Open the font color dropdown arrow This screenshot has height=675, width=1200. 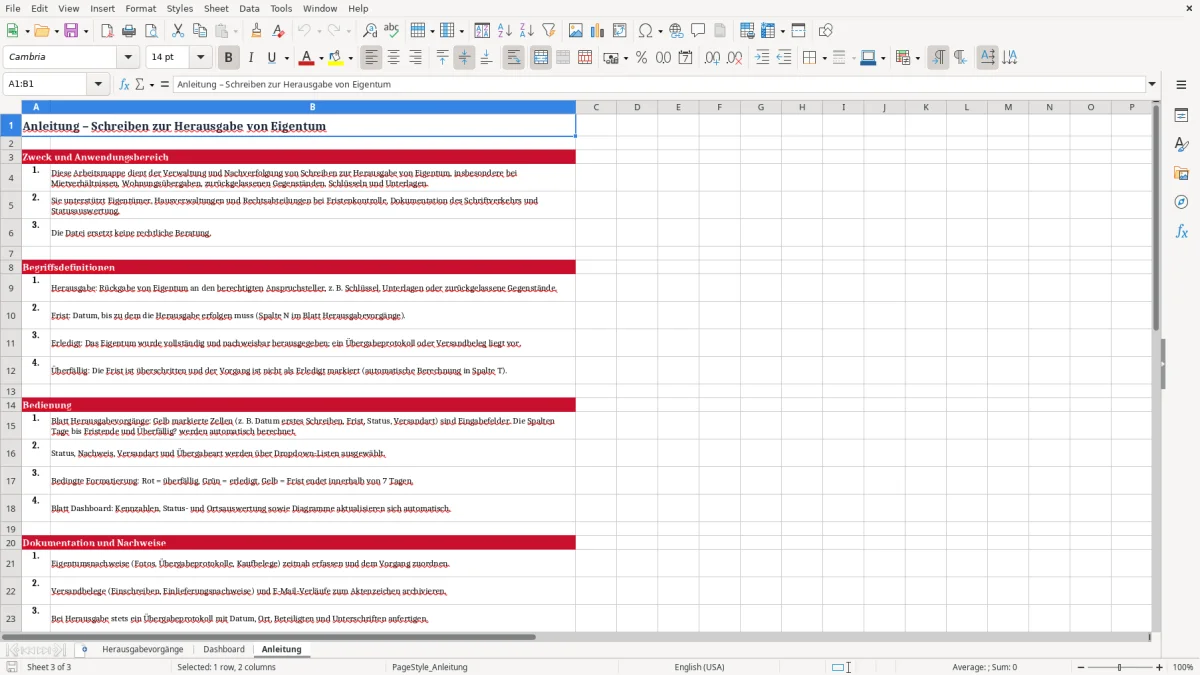pyautogui.click(x=322, y=58)
